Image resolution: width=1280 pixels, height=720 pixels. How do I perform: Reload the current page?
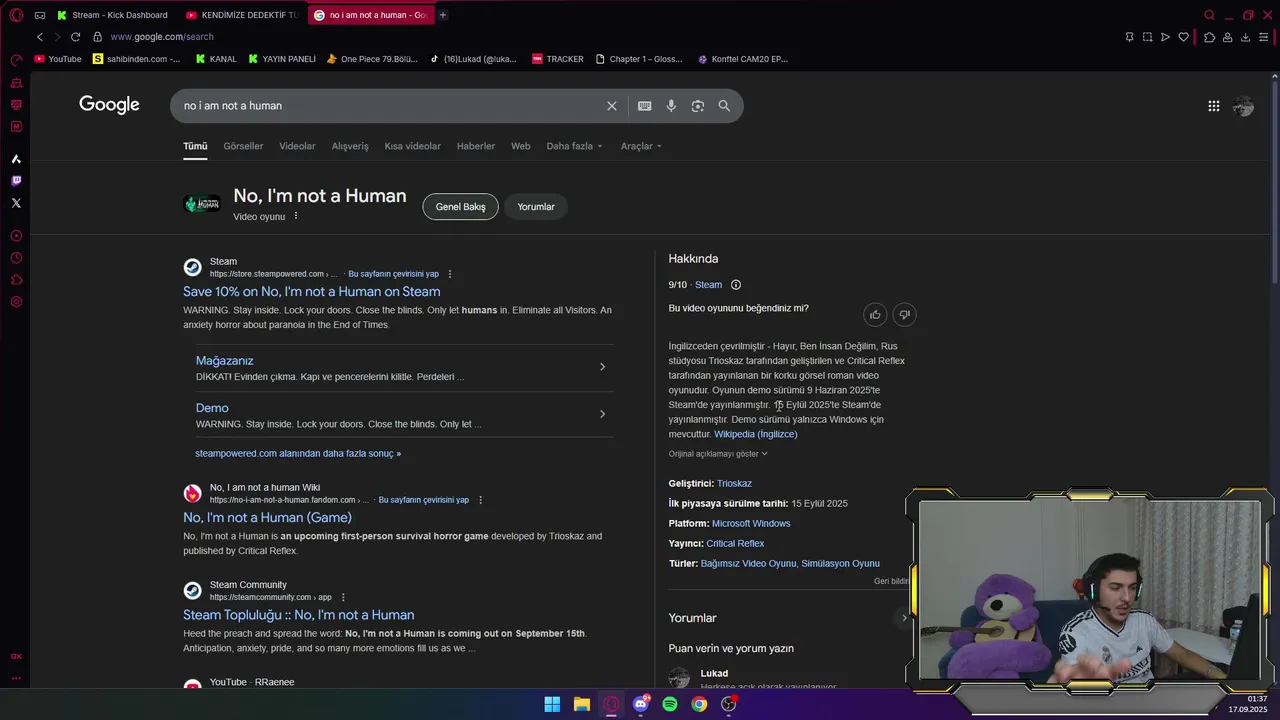click(75, 37)
